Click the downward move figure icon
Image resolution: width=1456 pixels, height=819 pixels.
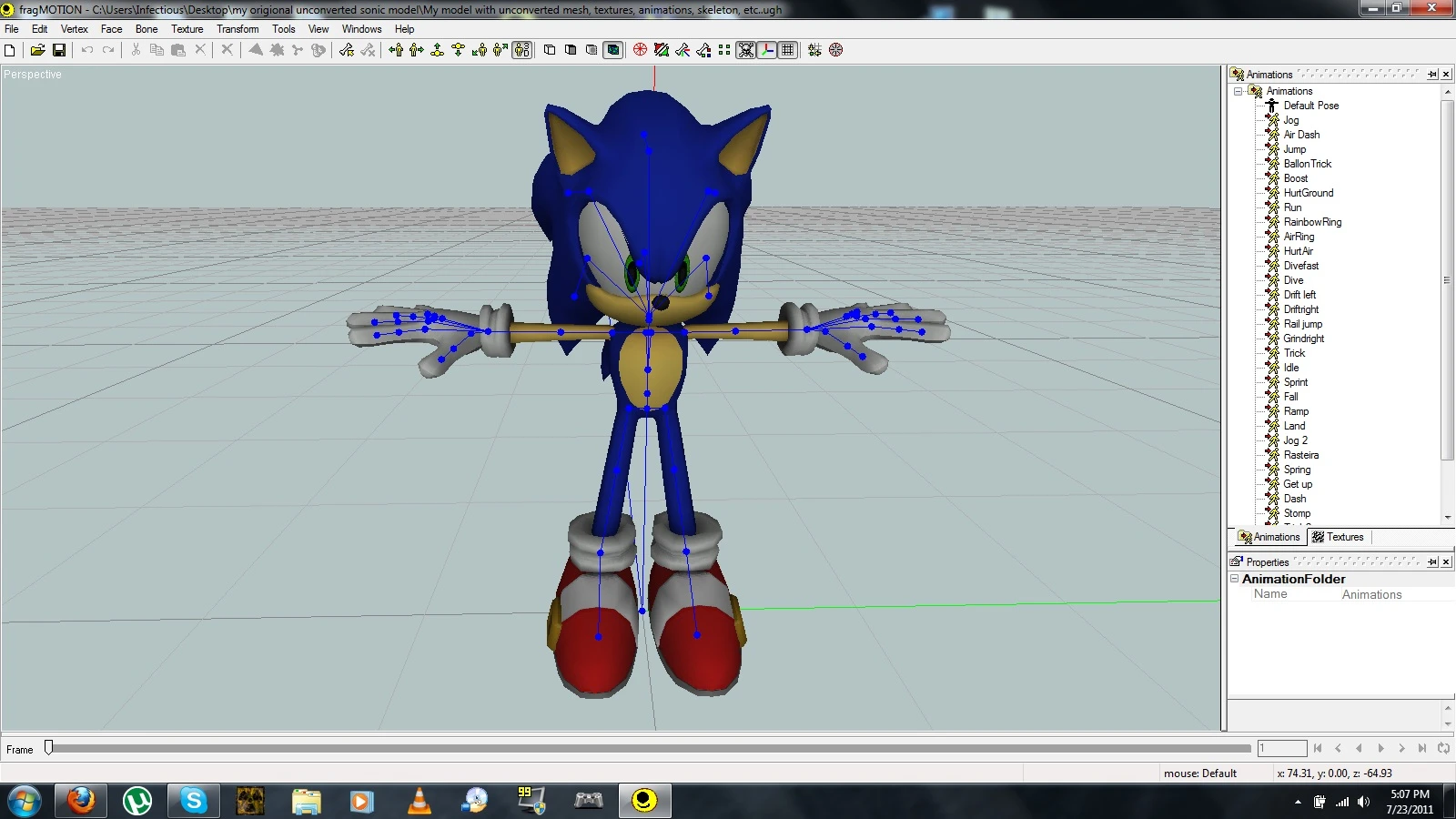459,50
